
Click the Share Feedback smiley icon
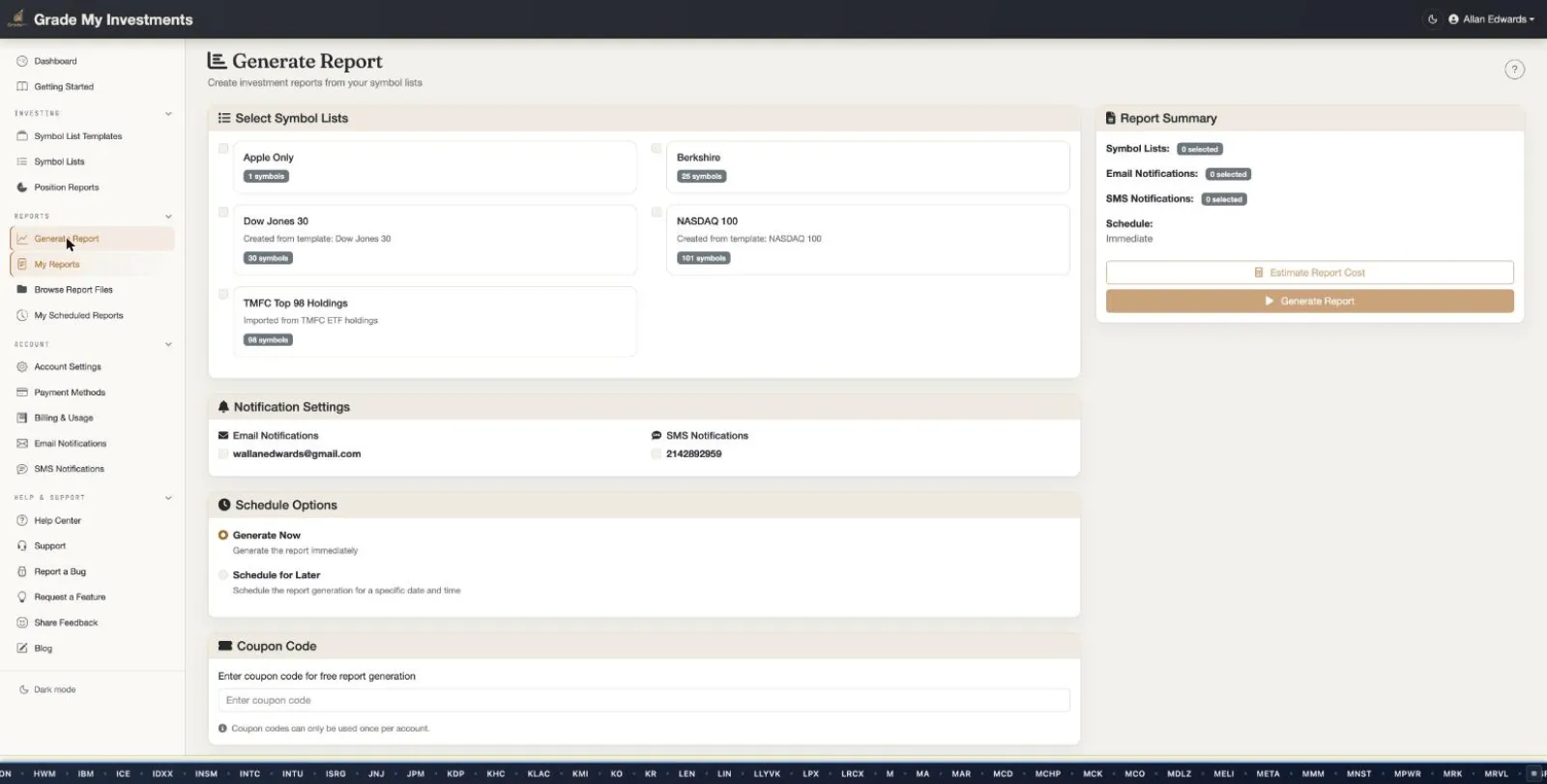click(x=22, y=623)
